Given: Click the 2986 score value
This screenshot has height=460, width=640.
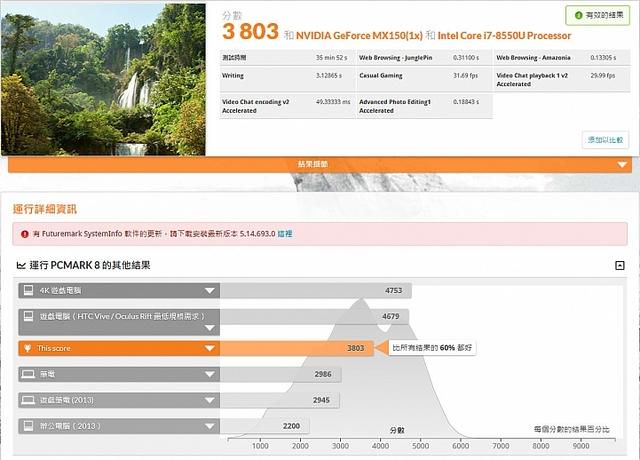Looking at the screenshot, I should 323,374.
